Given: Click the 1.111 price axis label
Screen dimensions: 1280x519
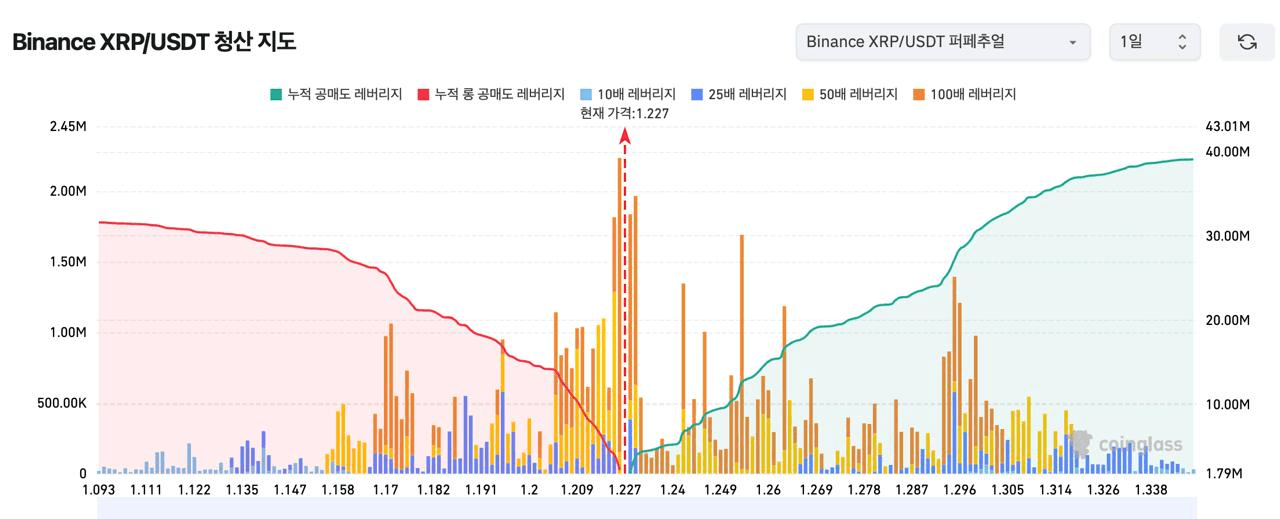Looking at the screenshot, I should coord(146,490).
